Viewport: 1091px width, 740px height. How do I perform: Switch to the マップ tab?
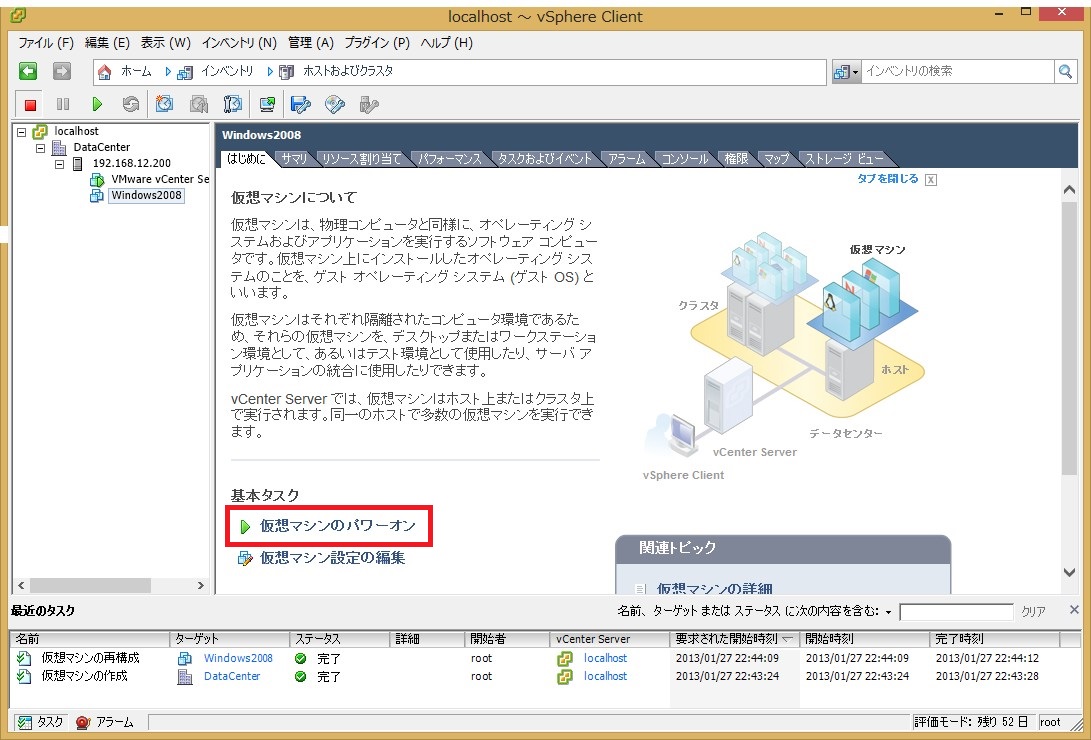[777, 159]
